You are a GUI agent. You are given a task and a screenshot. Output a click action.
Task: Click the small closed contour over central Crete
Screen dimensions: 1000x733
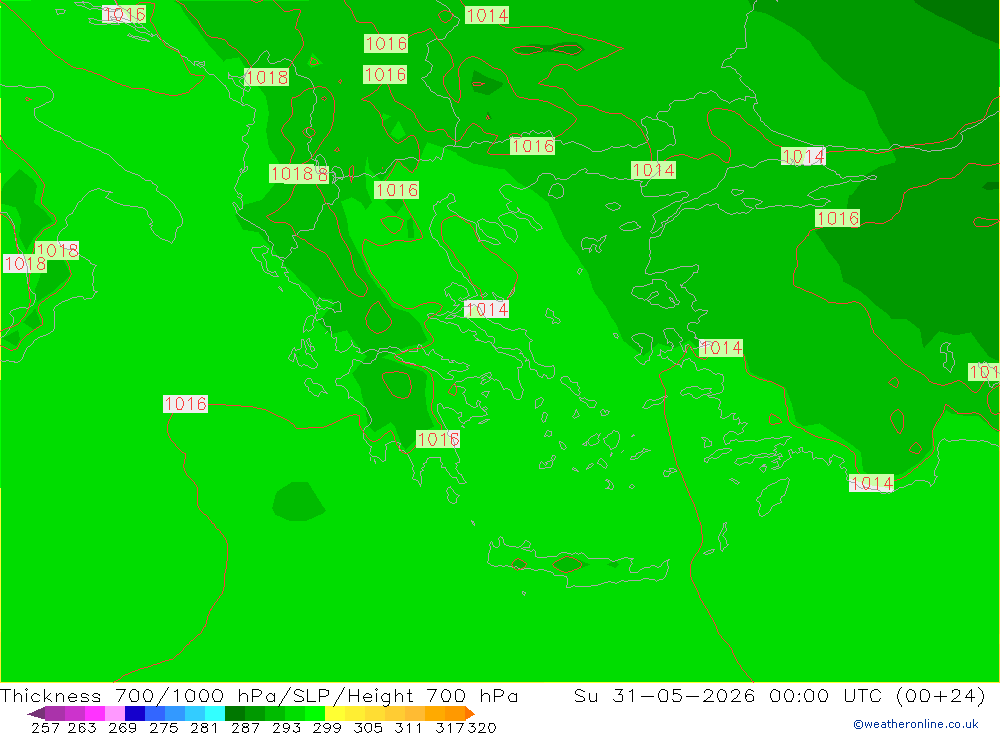pos(568,564)
